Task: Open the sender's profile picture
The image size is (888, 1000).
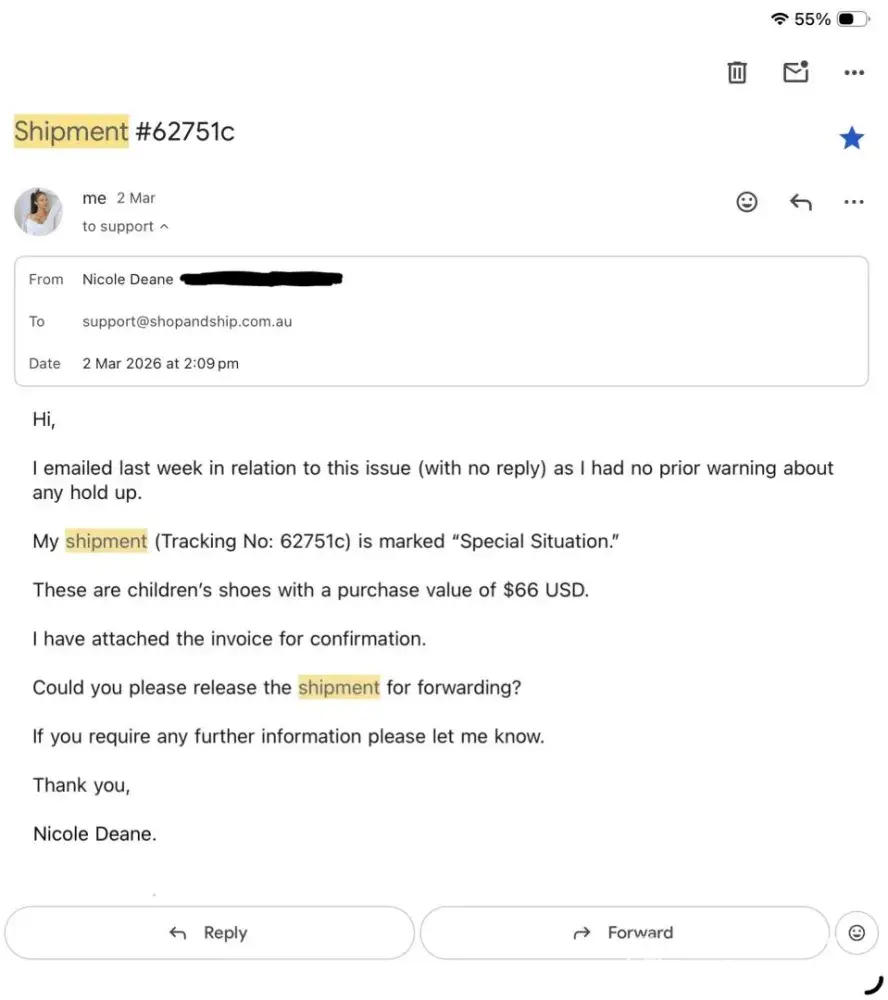Action: click(39, 212)
